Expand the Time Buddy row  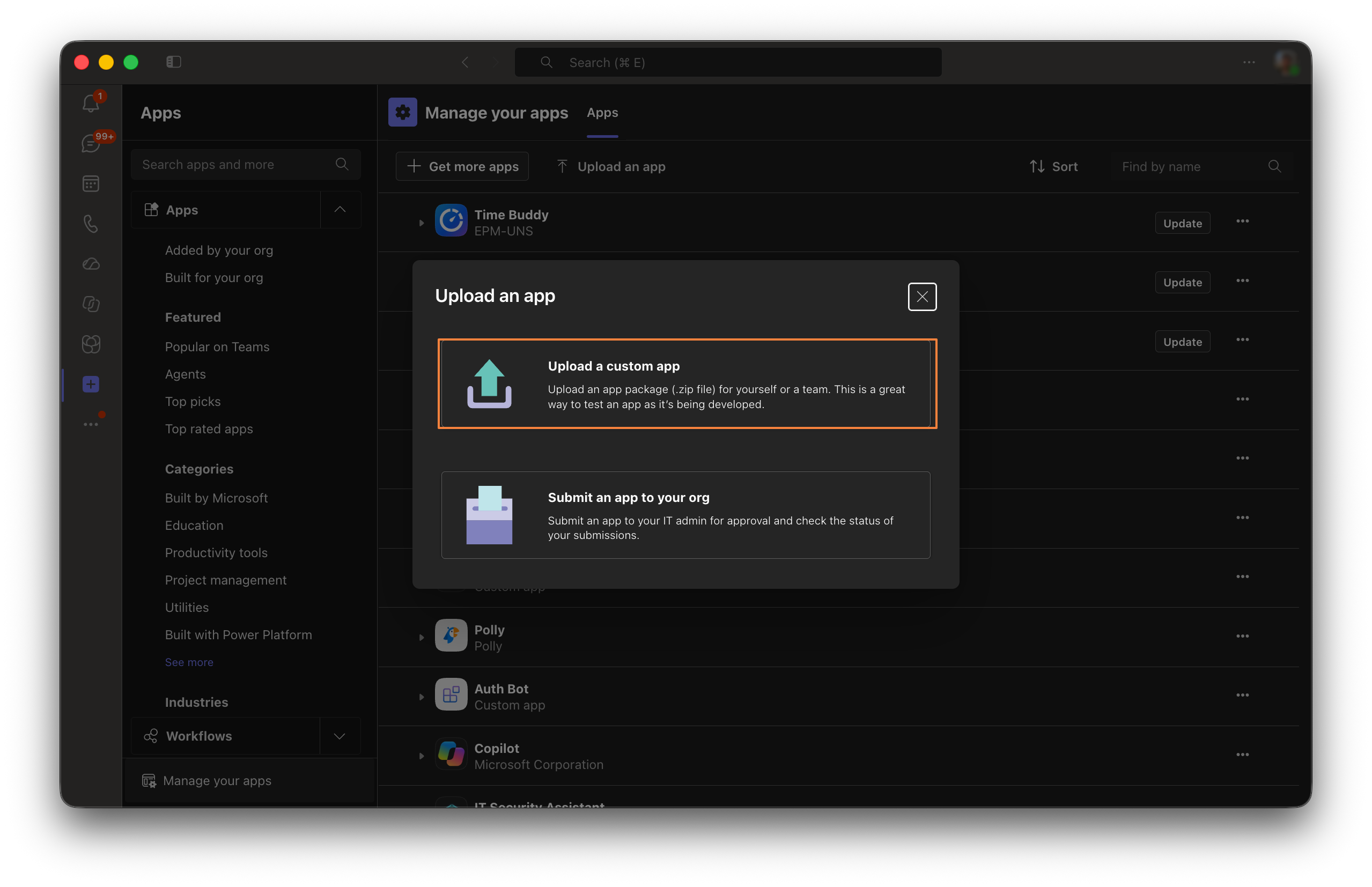pyautogui.click(x=421, y=223)
